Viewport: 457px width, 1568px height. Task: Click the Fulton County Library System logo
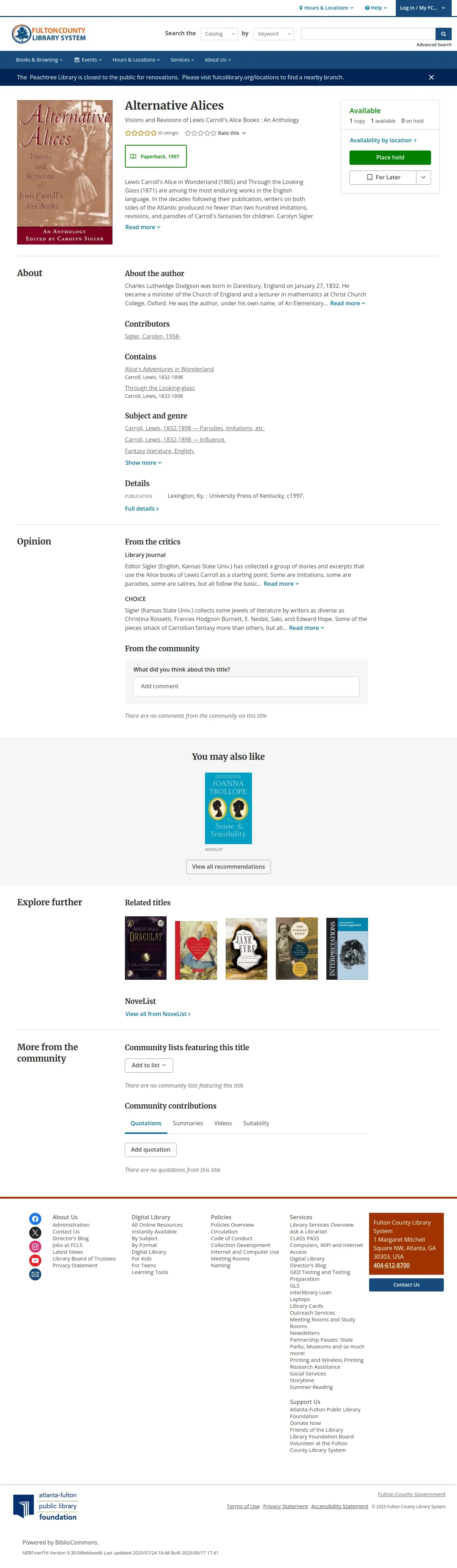coord(49,34)
